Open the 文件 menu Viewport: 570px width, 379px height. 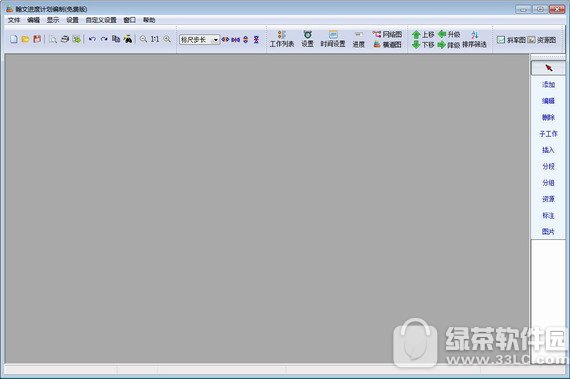tap(14, 20)
